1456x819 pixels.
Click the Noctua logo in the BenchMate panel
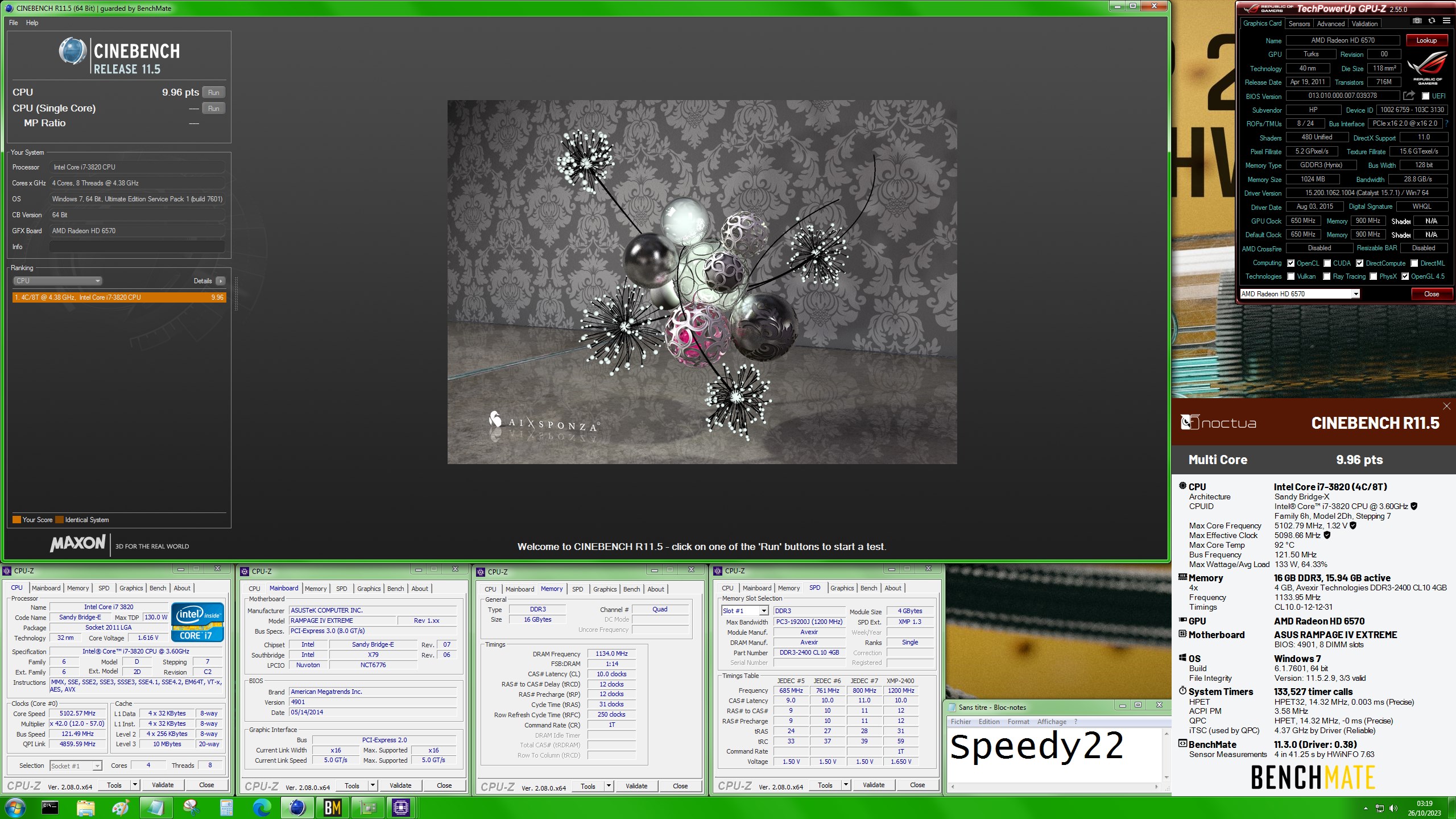coord(1218,423)
